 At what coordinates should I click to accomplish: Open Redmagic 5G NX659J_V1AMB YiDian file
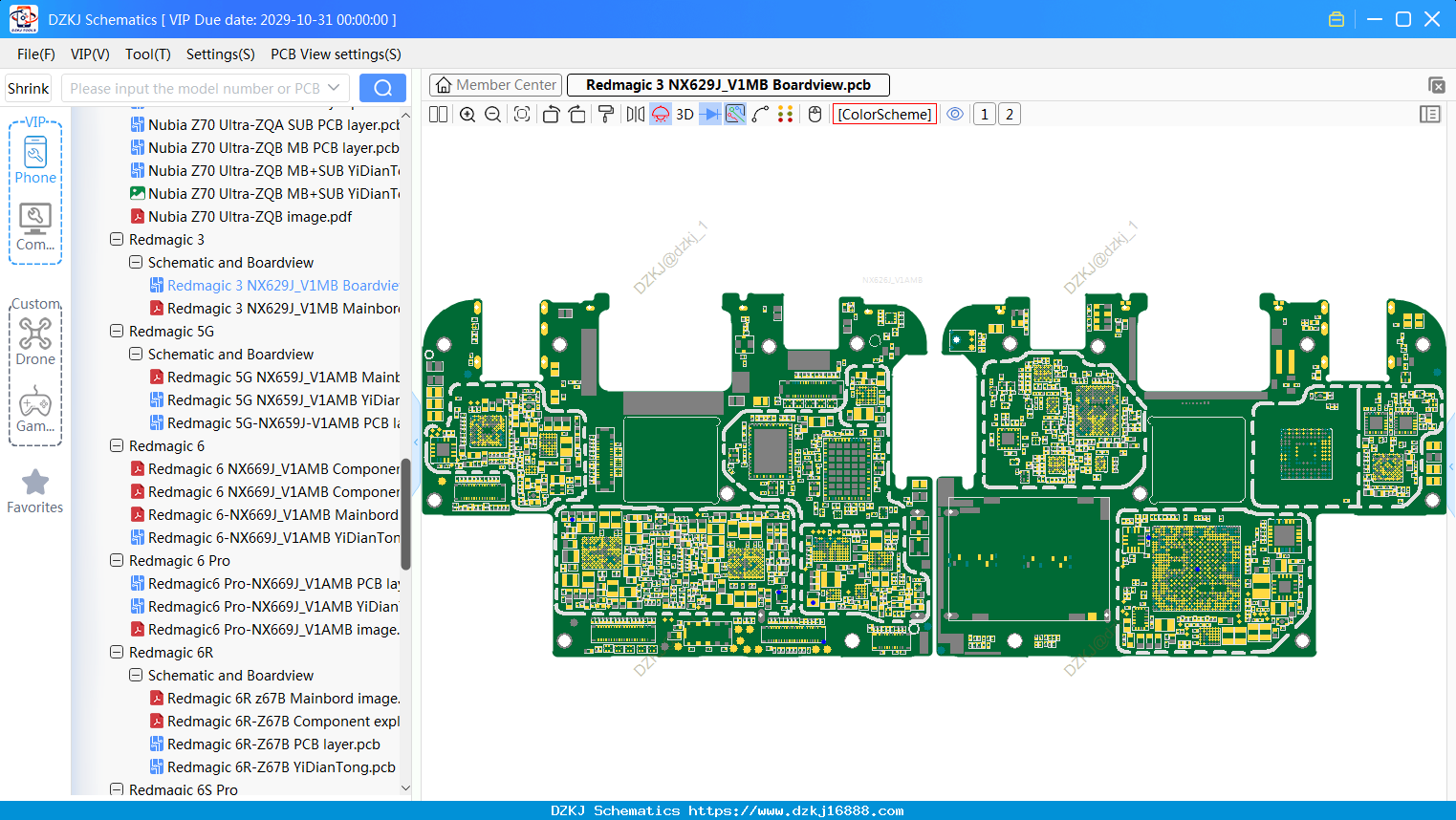pyautogui.click(x=274, y=399)
